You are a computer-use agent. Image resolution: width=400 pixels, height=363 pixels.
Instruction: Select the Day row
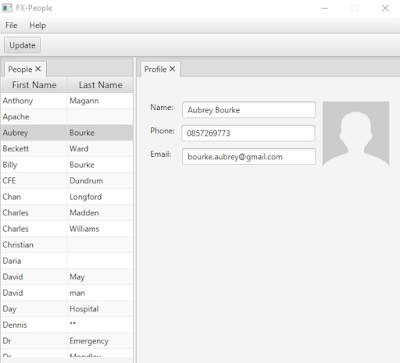click(x=67, y=309)
